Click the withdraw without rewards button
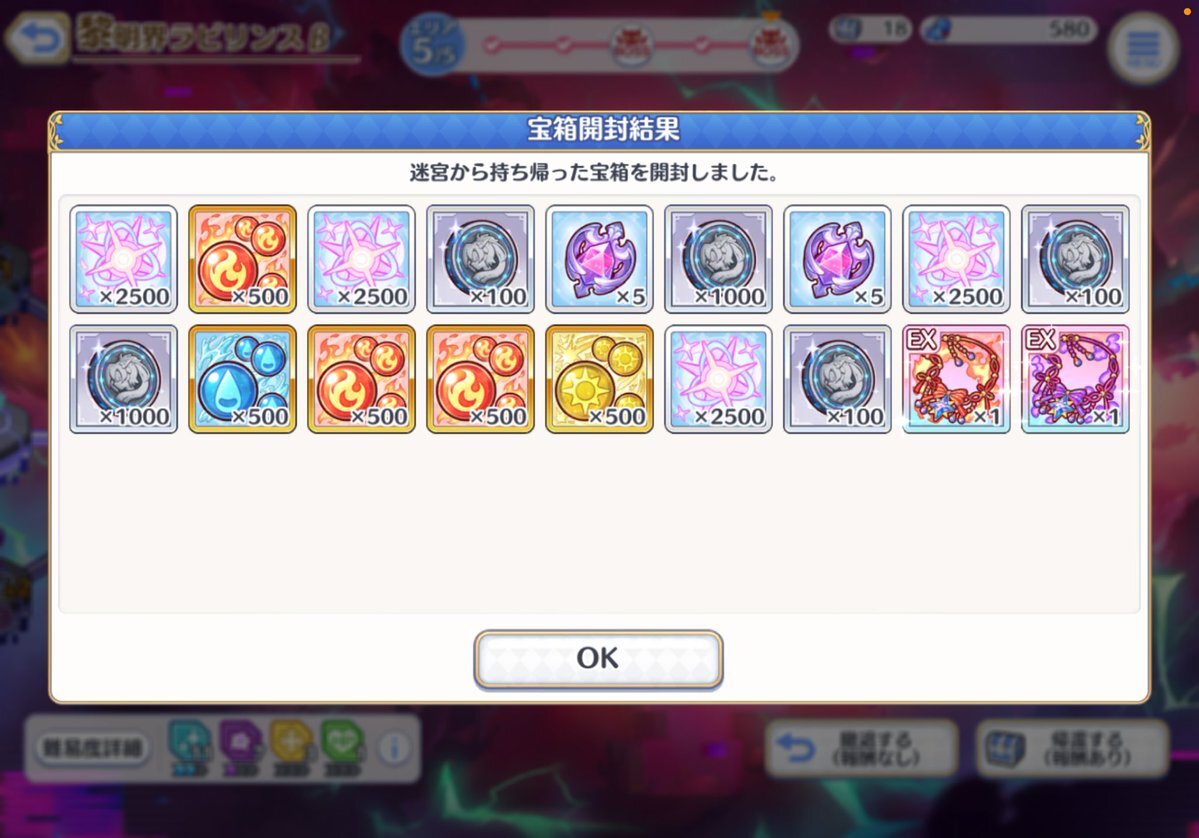The width and height of the screenshot is (1199, 838). coord(861,749)
